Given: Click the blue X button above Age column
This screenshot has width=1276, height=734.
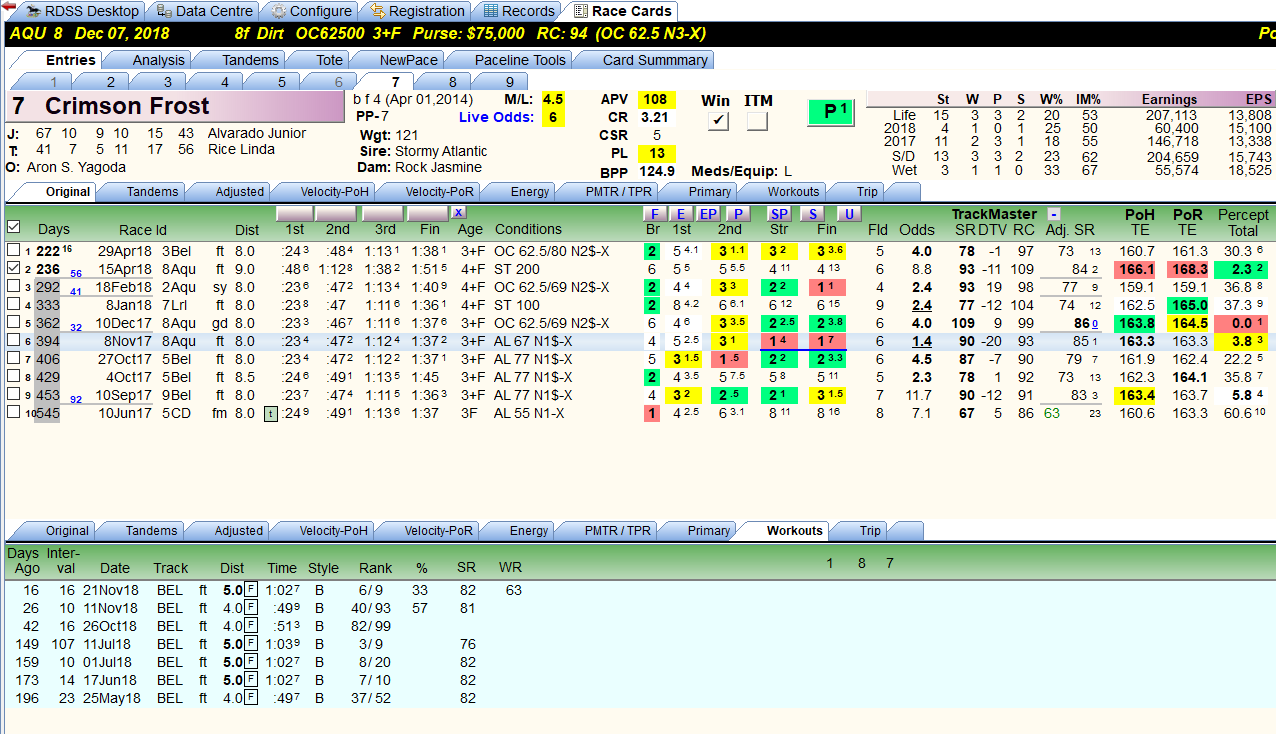Looking at the screenshot, I should point(458,213).
